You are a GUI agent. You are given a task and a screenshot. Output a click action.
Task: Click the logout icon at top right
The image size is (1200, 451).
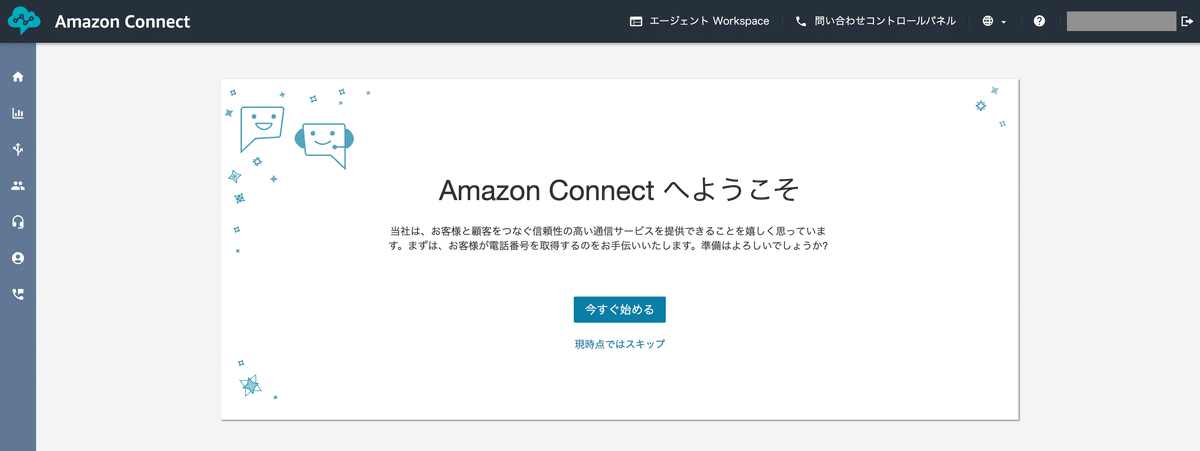1187,21
